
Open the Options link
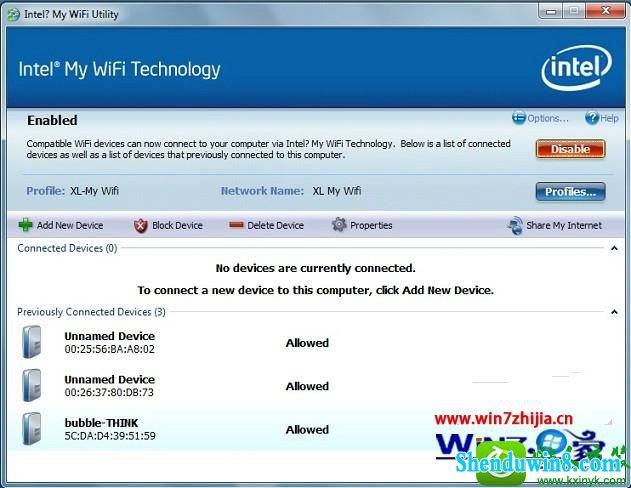tap(548, 118)
